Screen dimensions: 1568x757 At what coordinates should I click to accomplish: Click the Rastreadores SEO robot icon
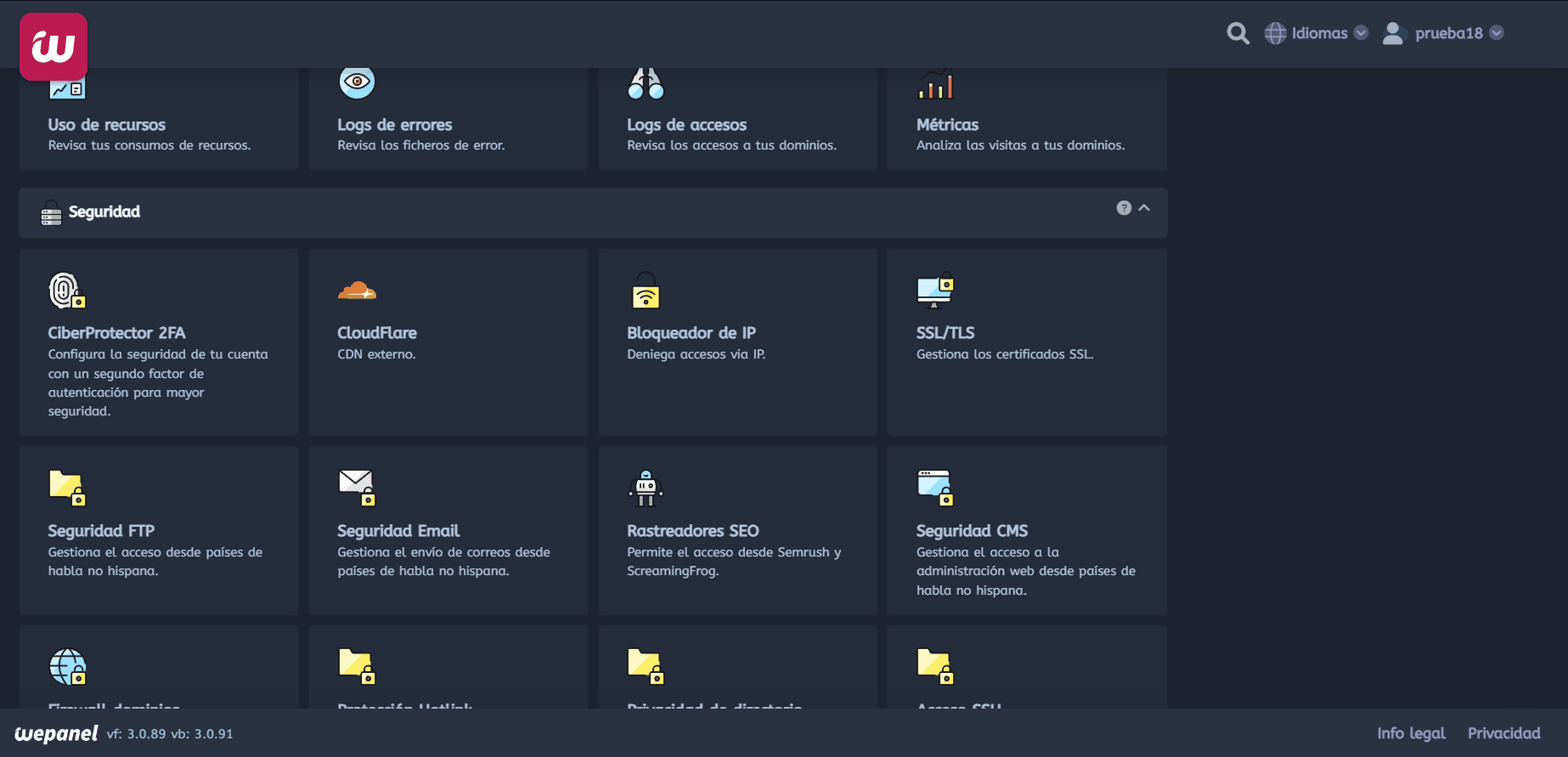646,488
